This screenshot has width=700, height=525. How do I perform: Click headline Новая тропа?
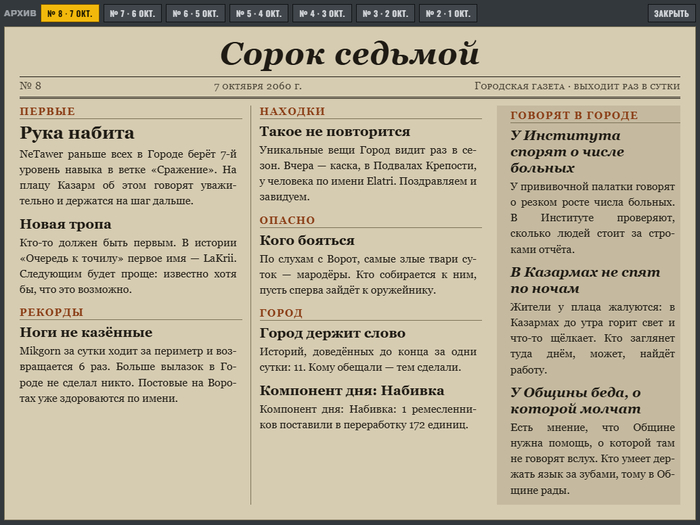coord(65,224)
